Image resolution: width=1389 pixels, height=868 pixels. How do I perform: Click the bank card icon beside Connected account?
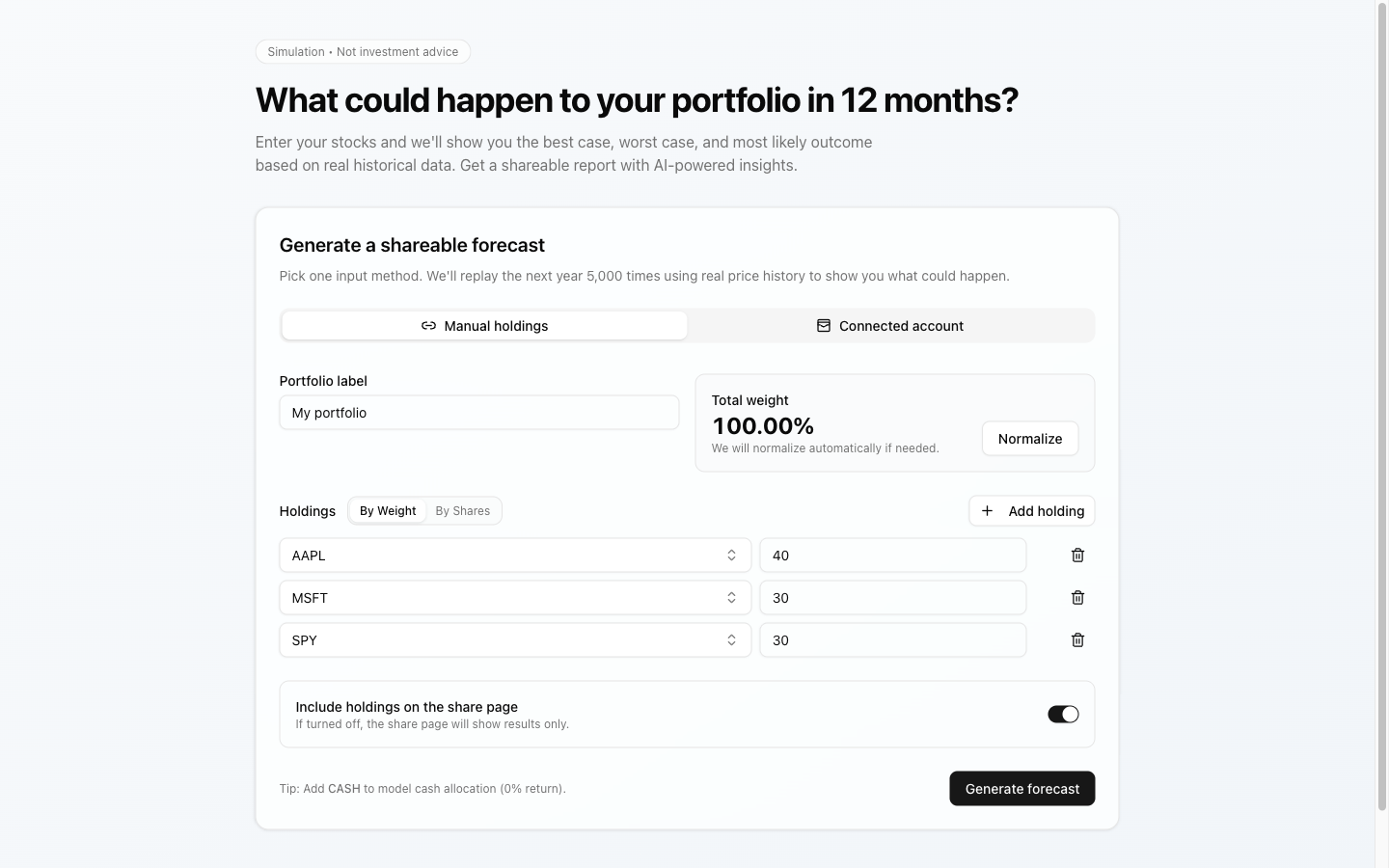(823, 326)
